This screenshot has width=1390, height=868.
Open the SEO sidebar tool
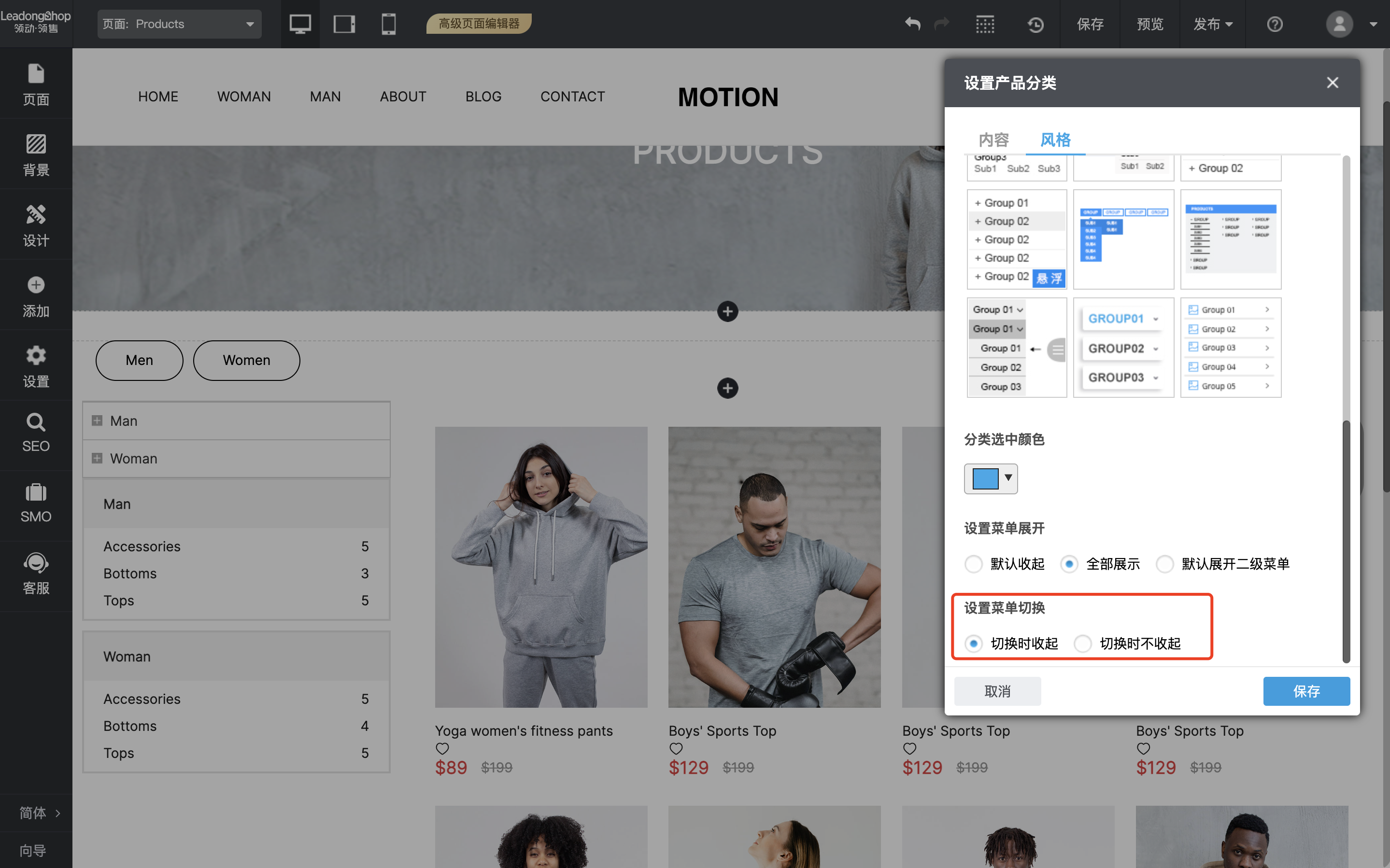click(x=36, y=434)
